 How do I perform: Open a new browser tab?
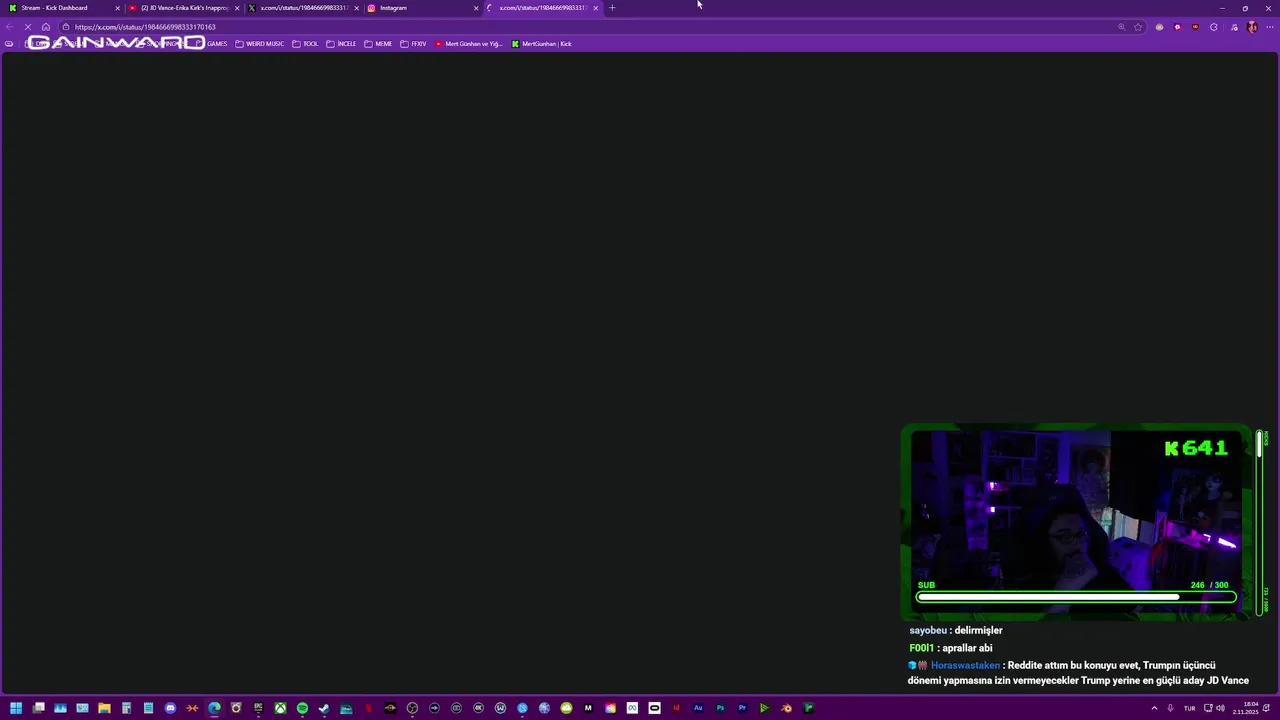click(x=612, y=8)
